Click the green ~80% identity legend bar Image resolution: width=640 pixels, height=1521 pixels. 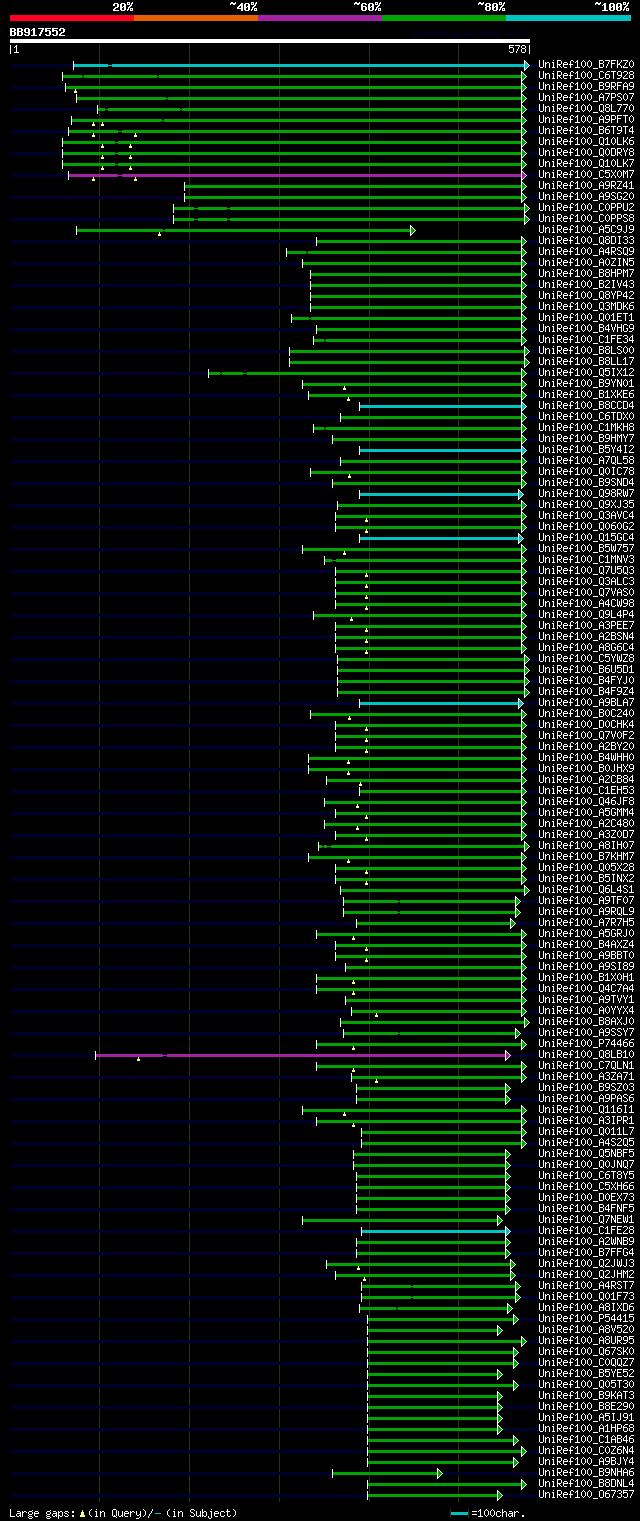click(x=444, y=17)
